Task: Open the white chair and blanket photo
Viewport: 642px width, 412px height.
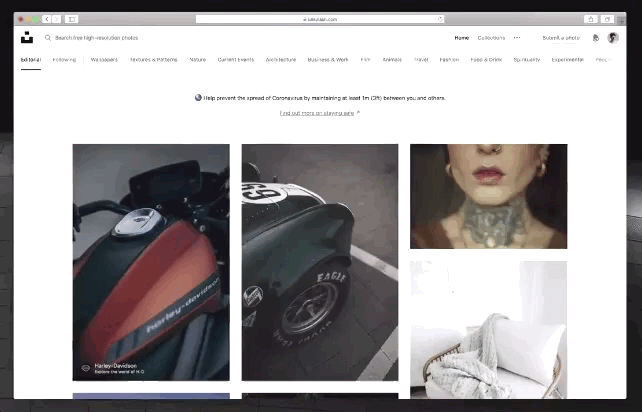Action: (488, 330)
